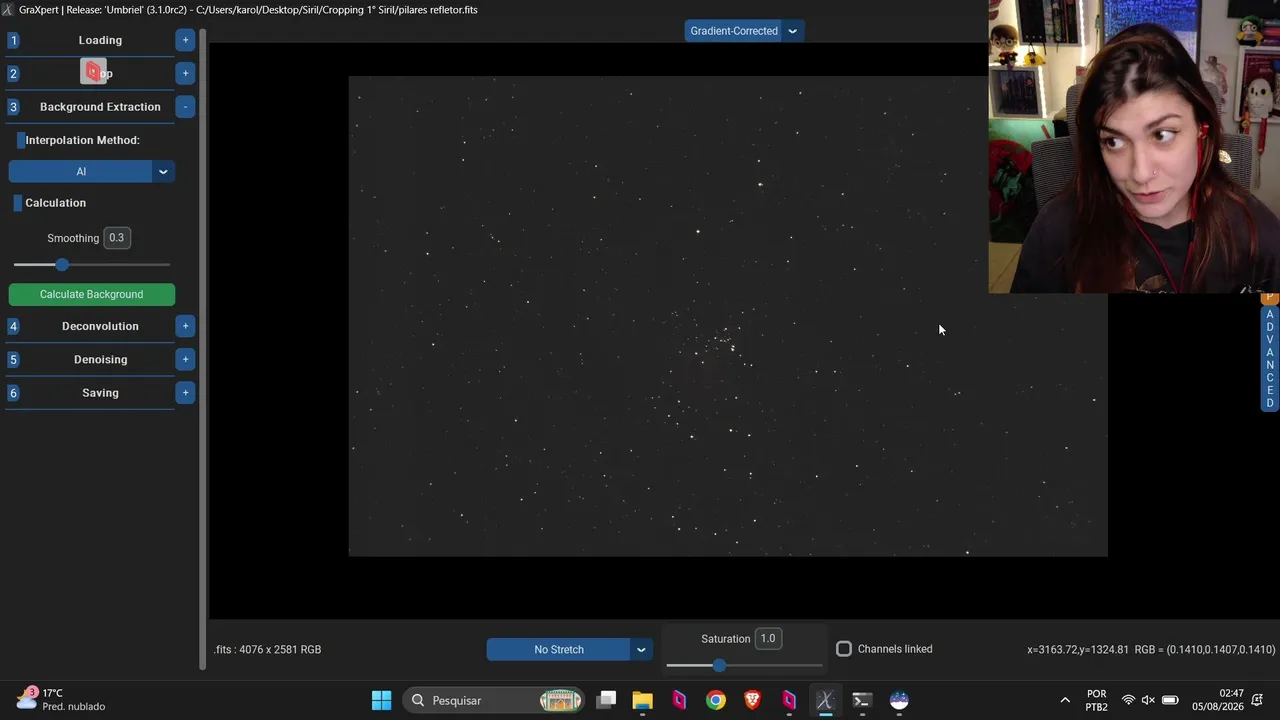Viewport: 1280px width, 720px height.
Task: Select step 3 Background Extraction header
Action: (x=100, y=107)
